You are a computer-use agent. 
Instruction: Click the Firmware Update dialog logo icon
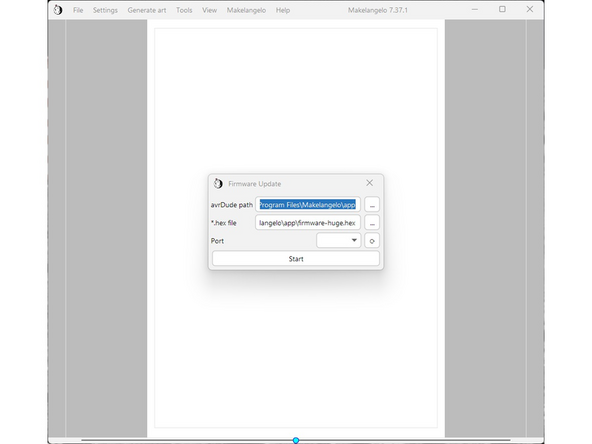tap(218, 183)
